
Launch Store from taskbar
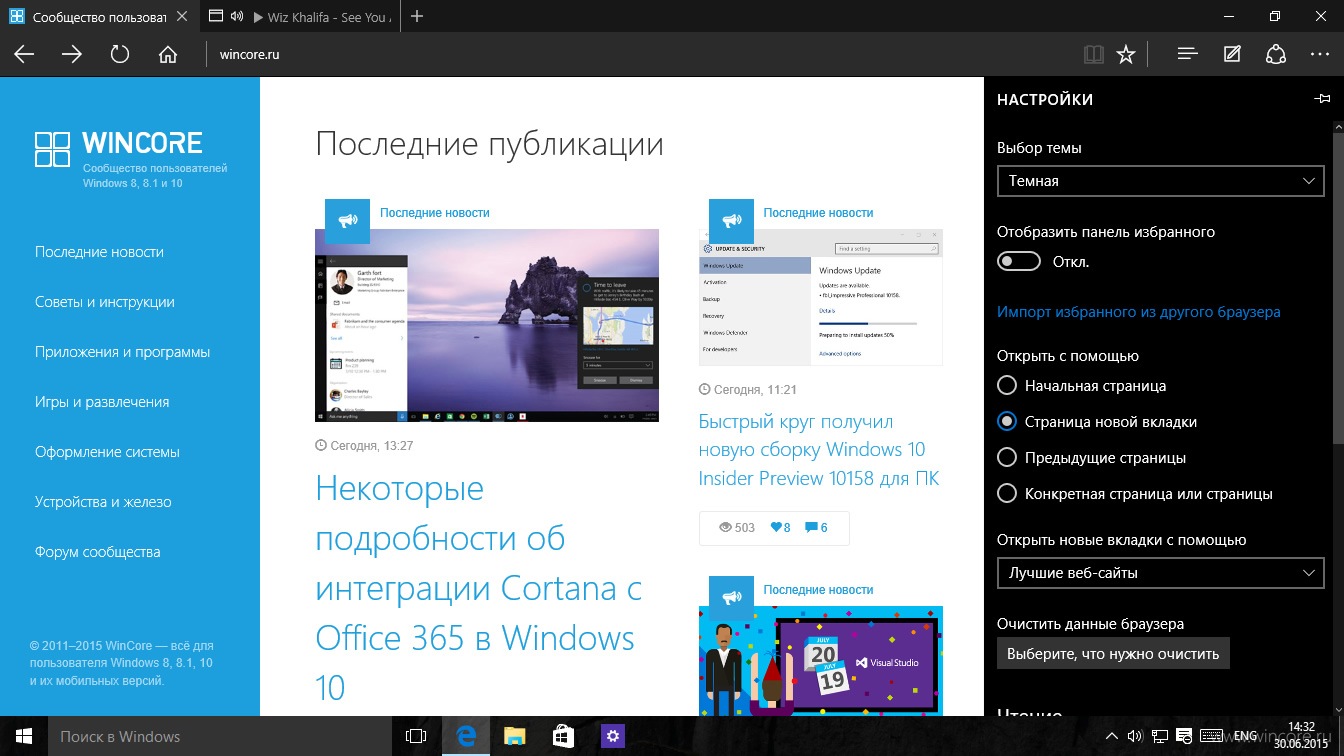(x=563, y=737)
